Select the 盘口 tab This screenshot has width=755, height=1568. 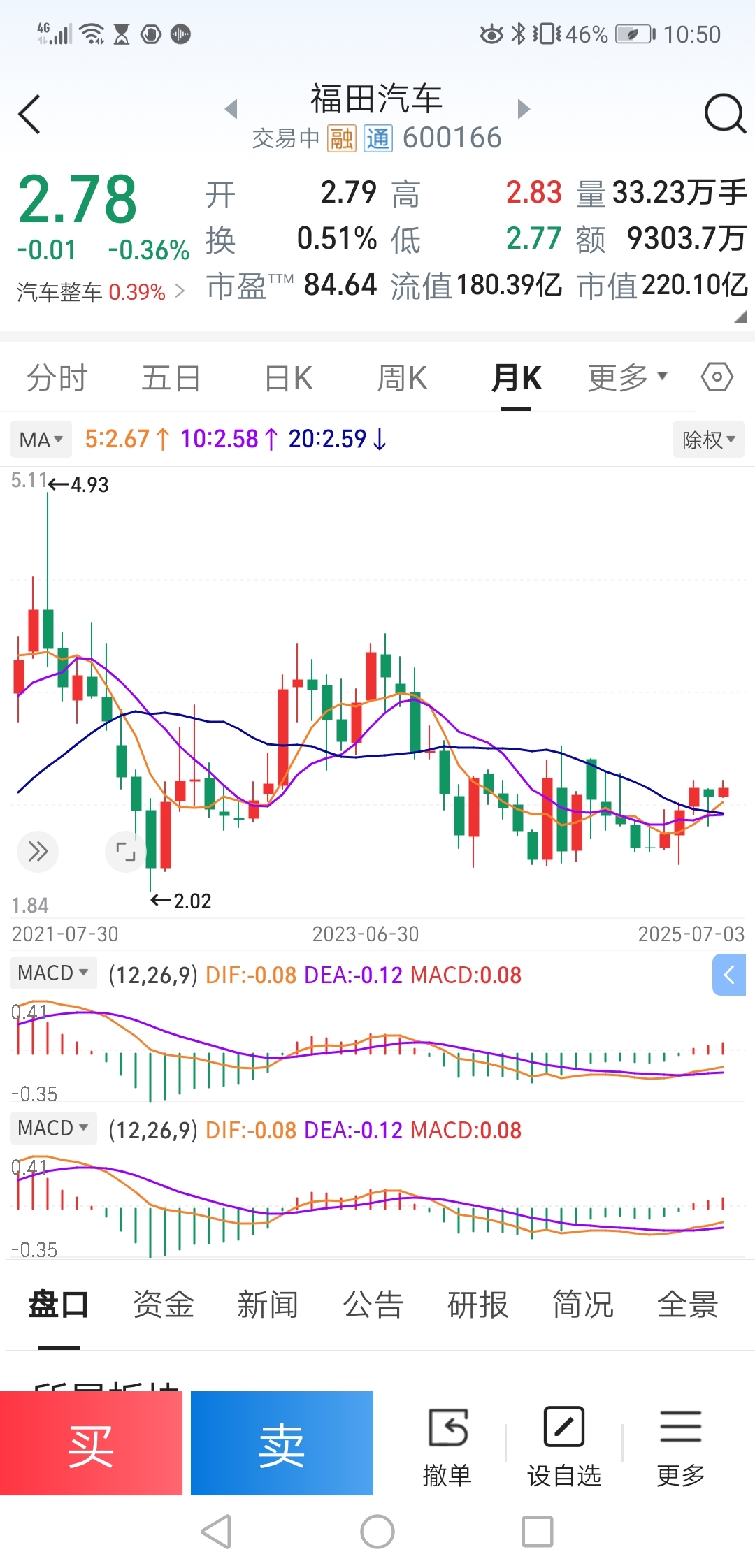(59, 1305)
